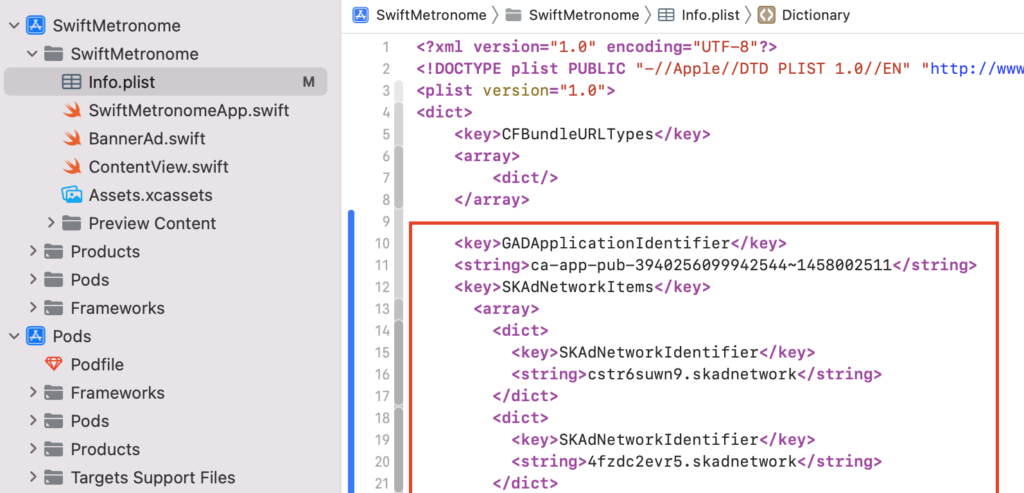Click the Assets.xcassets catalog icon
This screenshot has height=493, width=1024.
71,195
